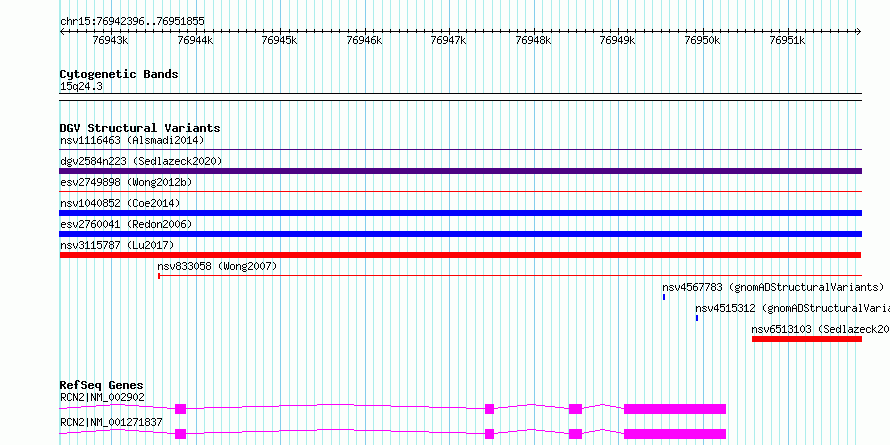This screenshot has height=445, width=890.
Task: Open variant dgv2584n223 (Sedlazeck2020) label
Action: click(141, 161)
